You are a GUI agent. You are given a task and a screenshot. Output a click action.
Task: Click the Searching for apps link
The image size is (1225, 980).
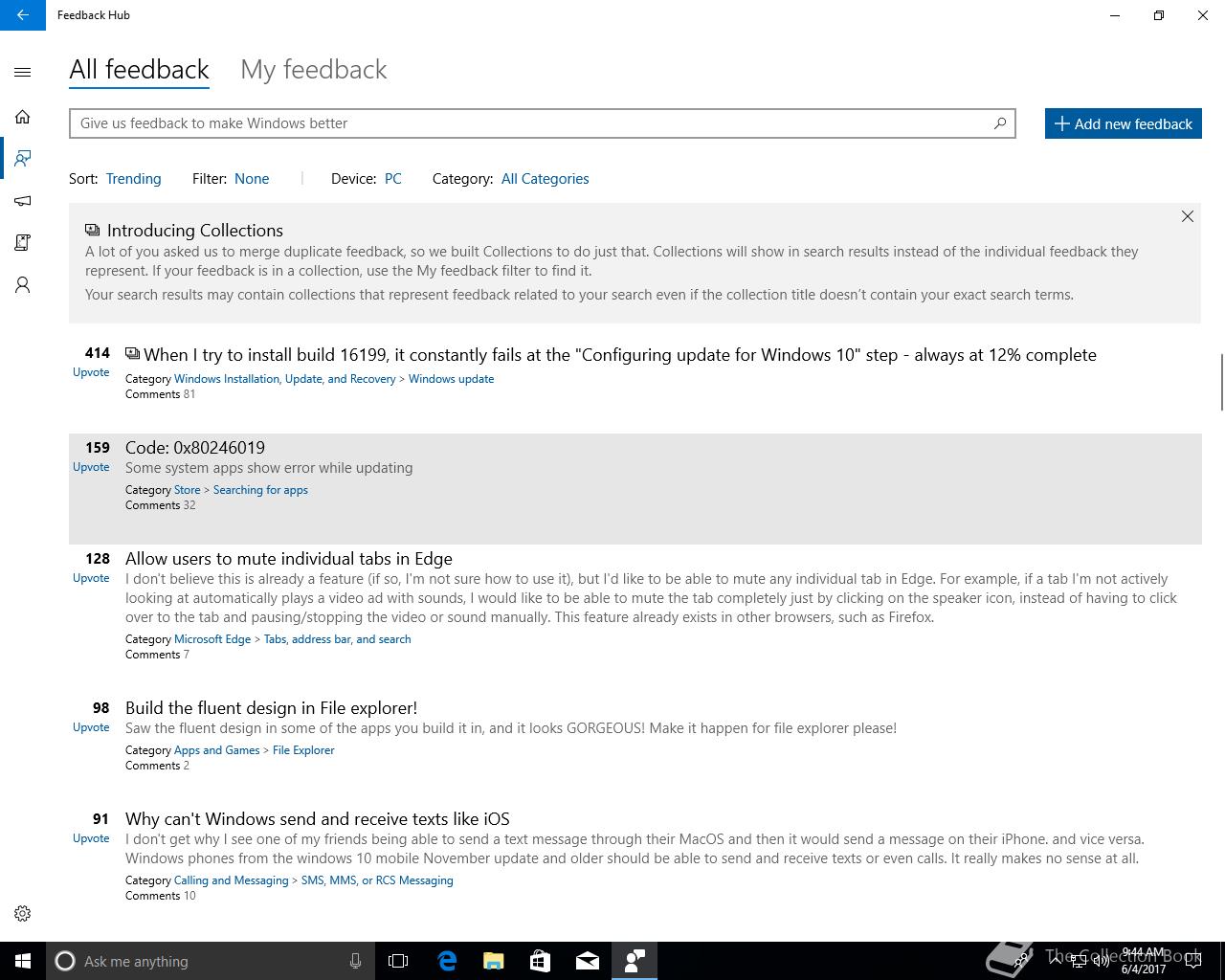(260, 490)
